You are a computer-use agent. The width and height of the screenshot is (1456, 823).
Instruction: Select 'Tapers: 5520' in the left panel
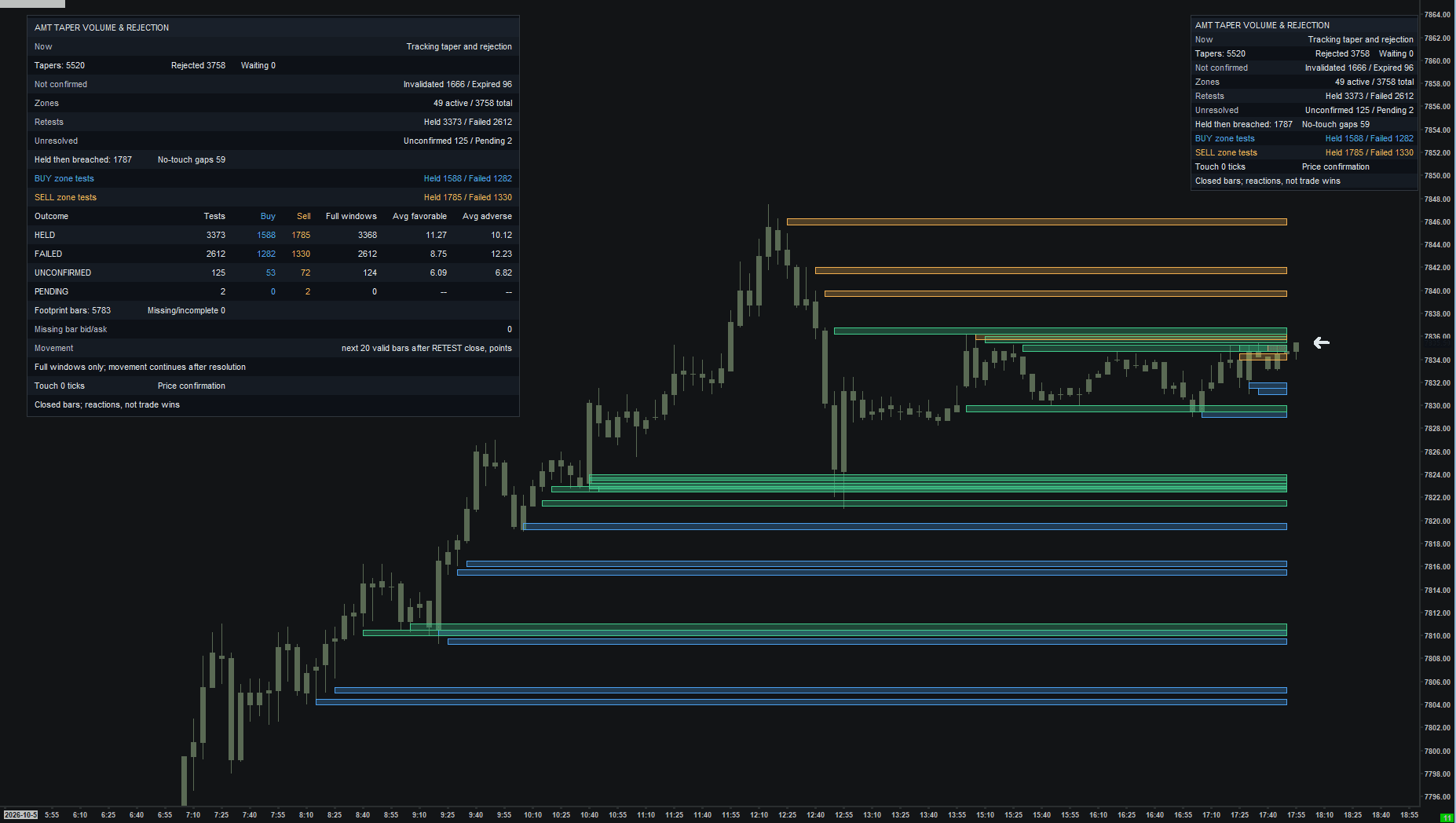(60, 65)
